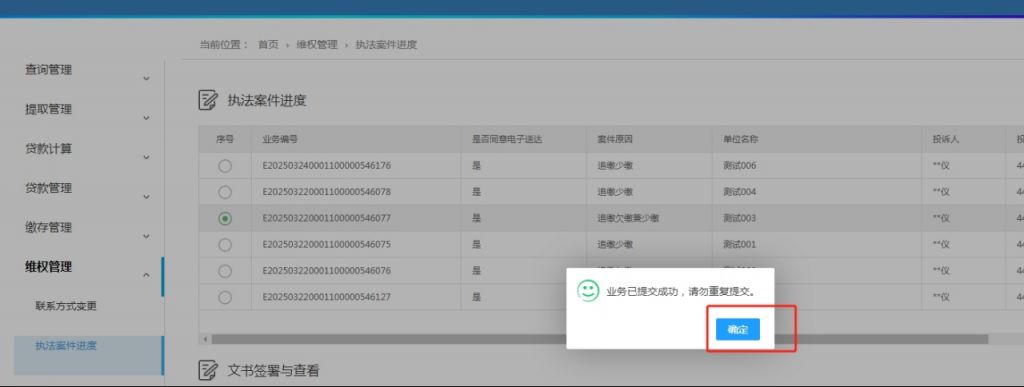Click 追缴少缴 in the 测试006 row

[615, 166]
